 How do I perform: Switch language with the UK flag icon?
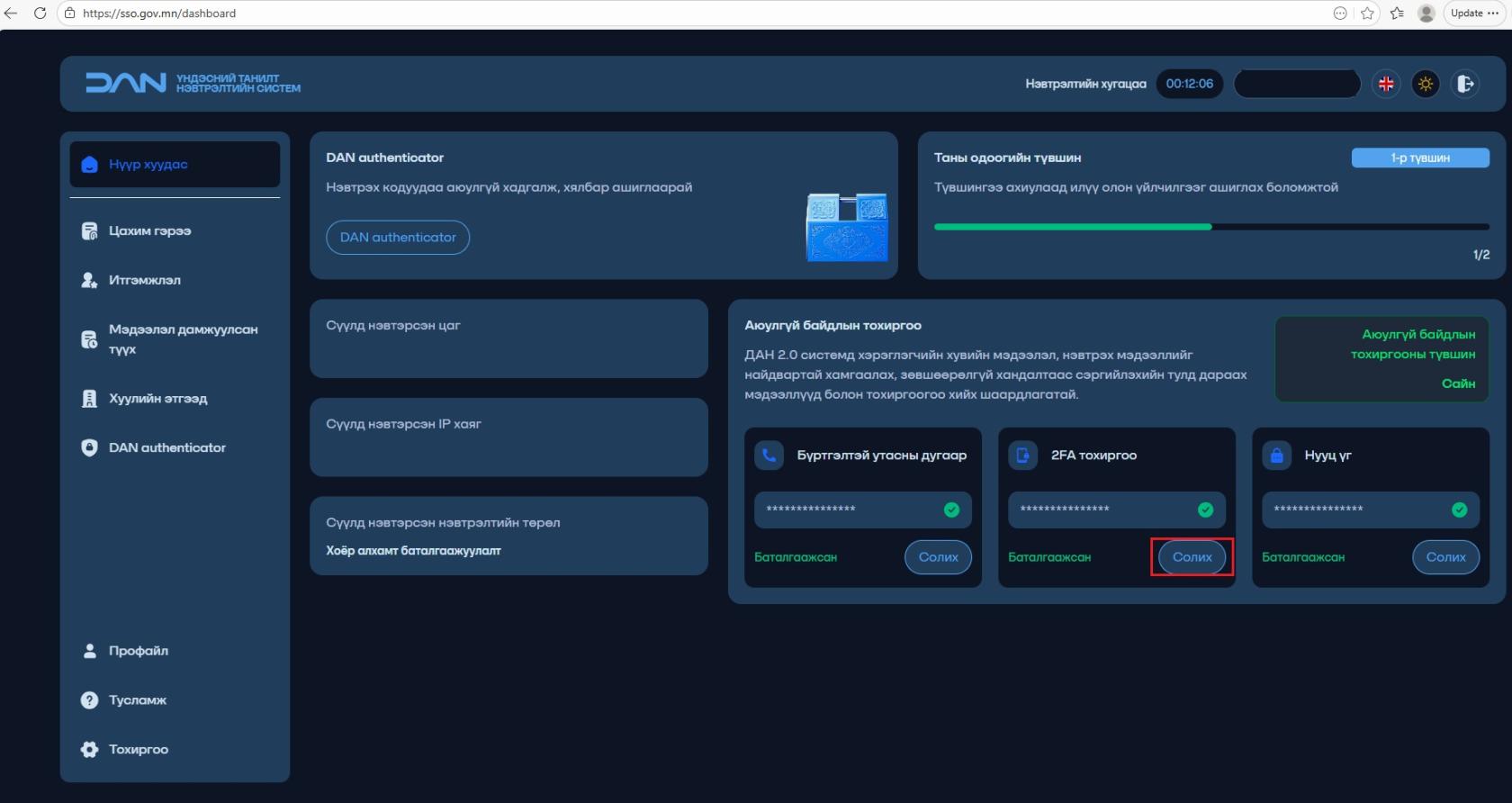pos(1386,84)
